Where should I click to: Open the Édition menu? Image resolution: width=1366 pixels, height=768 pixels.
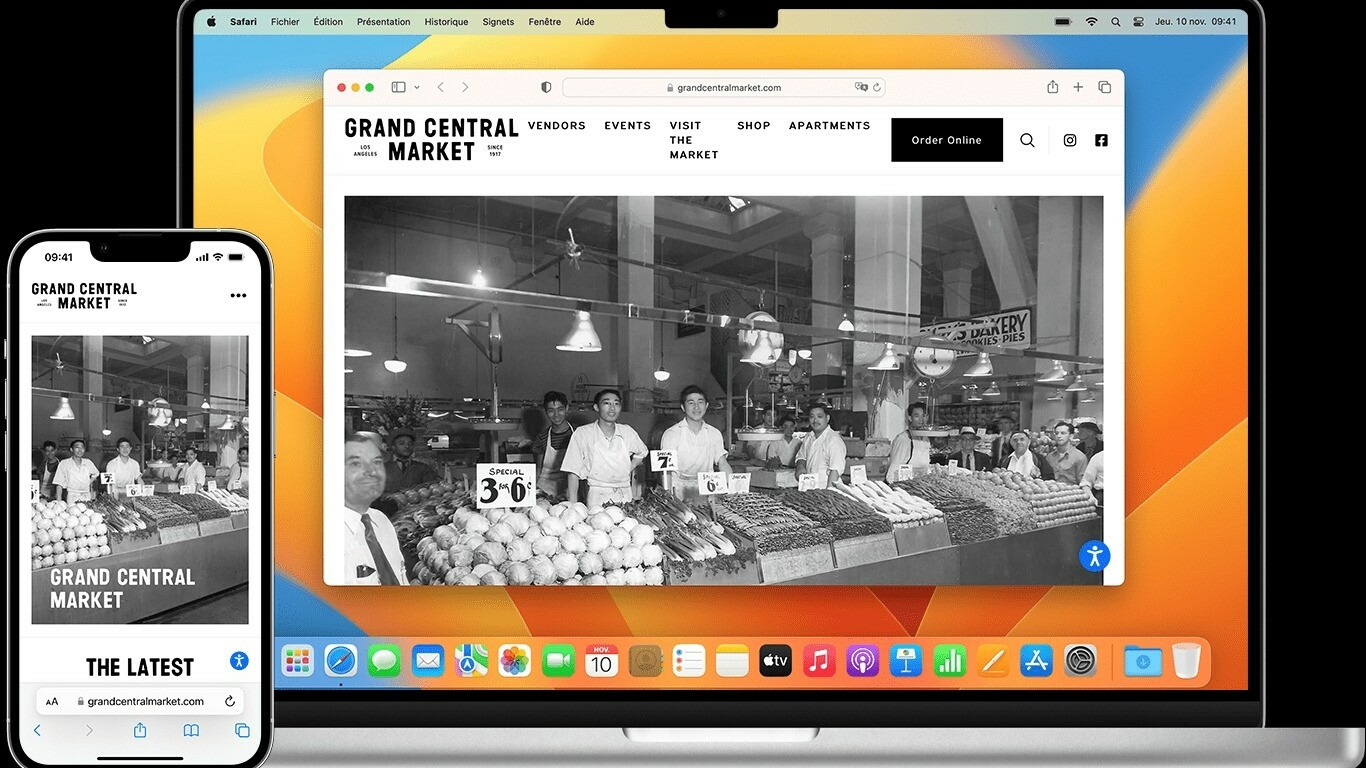point(328,21)
